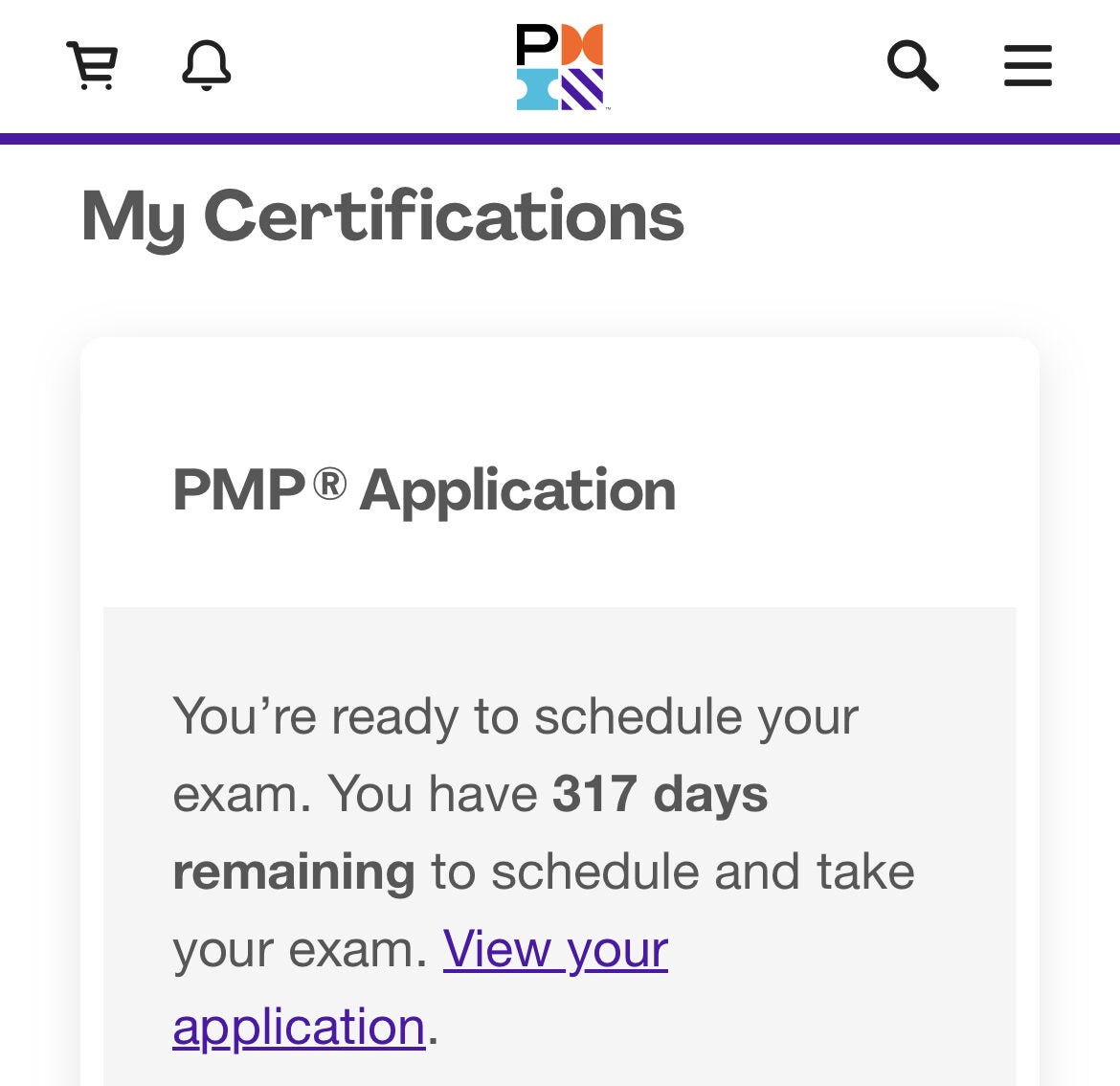Viewport: 1120px width, 1086px height.
Task: Open the View your application link
Action: [x=553, y=950]
